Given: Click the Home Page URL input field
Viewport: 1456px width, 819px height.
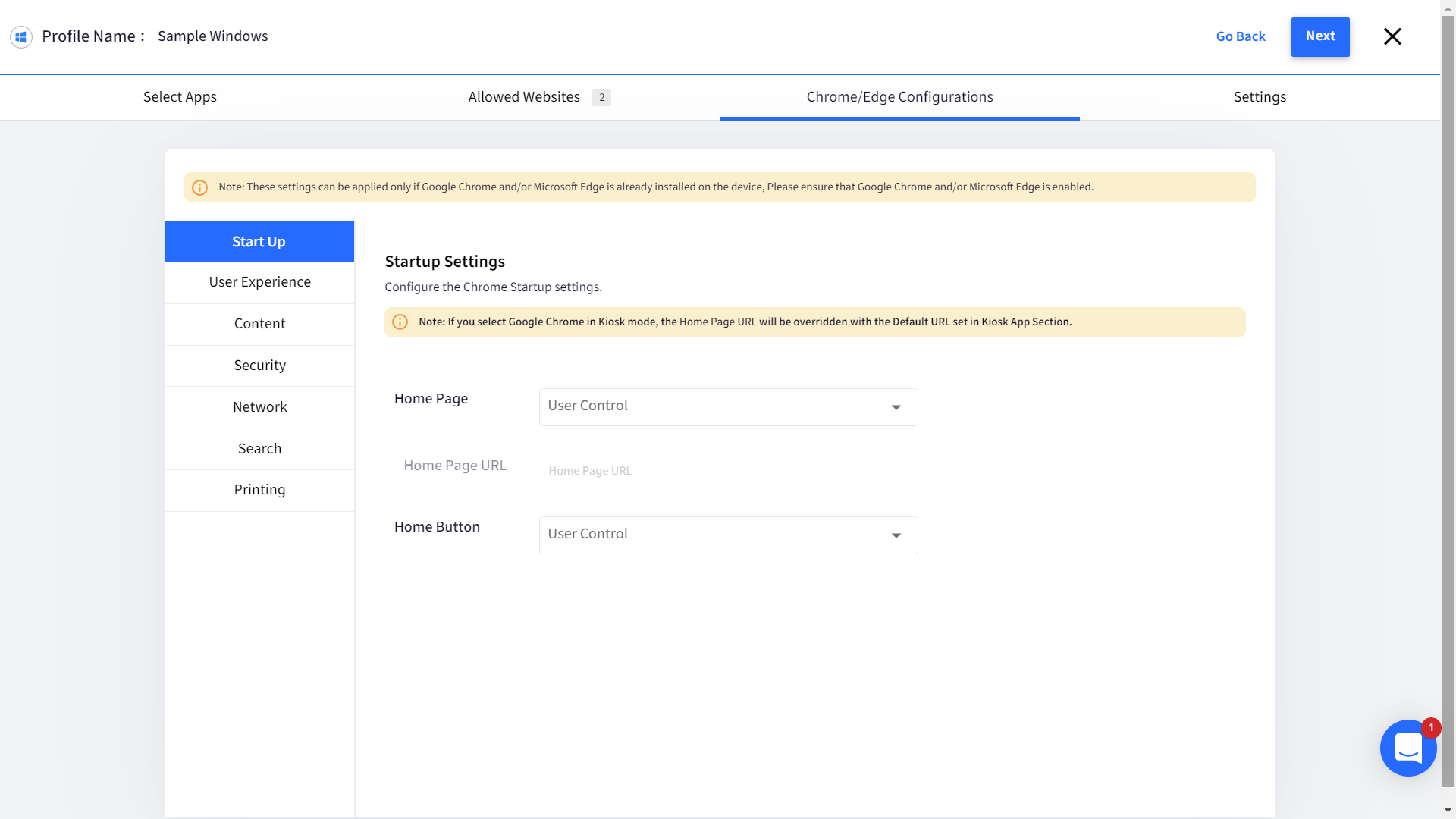Looking at the screenshot, I should pyautogui.click(x=713, y=470).
